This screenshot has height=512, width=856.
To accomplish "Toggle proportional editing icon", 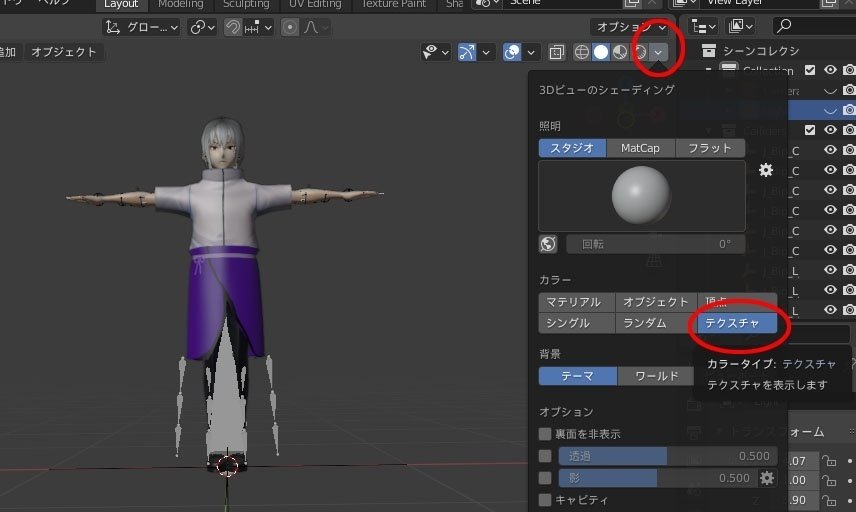I will pyautogui.click(x=290, y=27).
